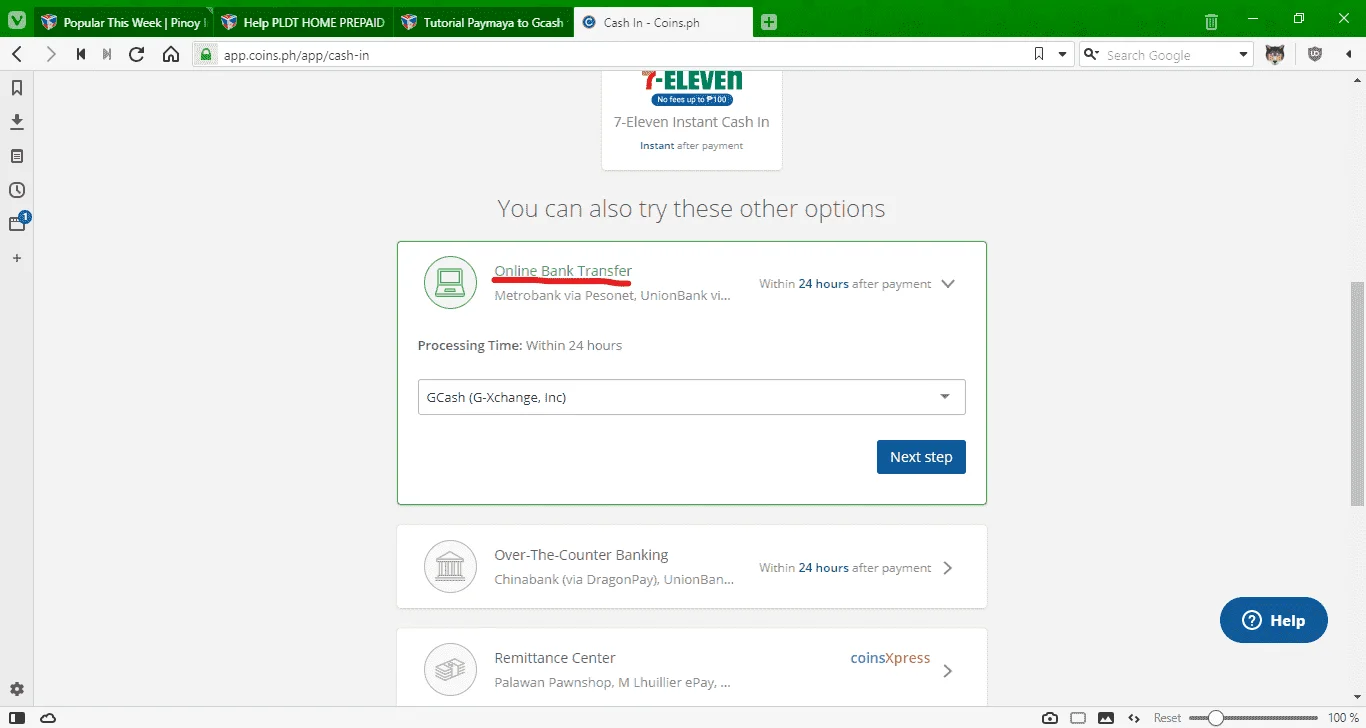Viewport: 1366px width, 728px height.
Task: Click the Search Google field
Action: tap(1168, 55)
